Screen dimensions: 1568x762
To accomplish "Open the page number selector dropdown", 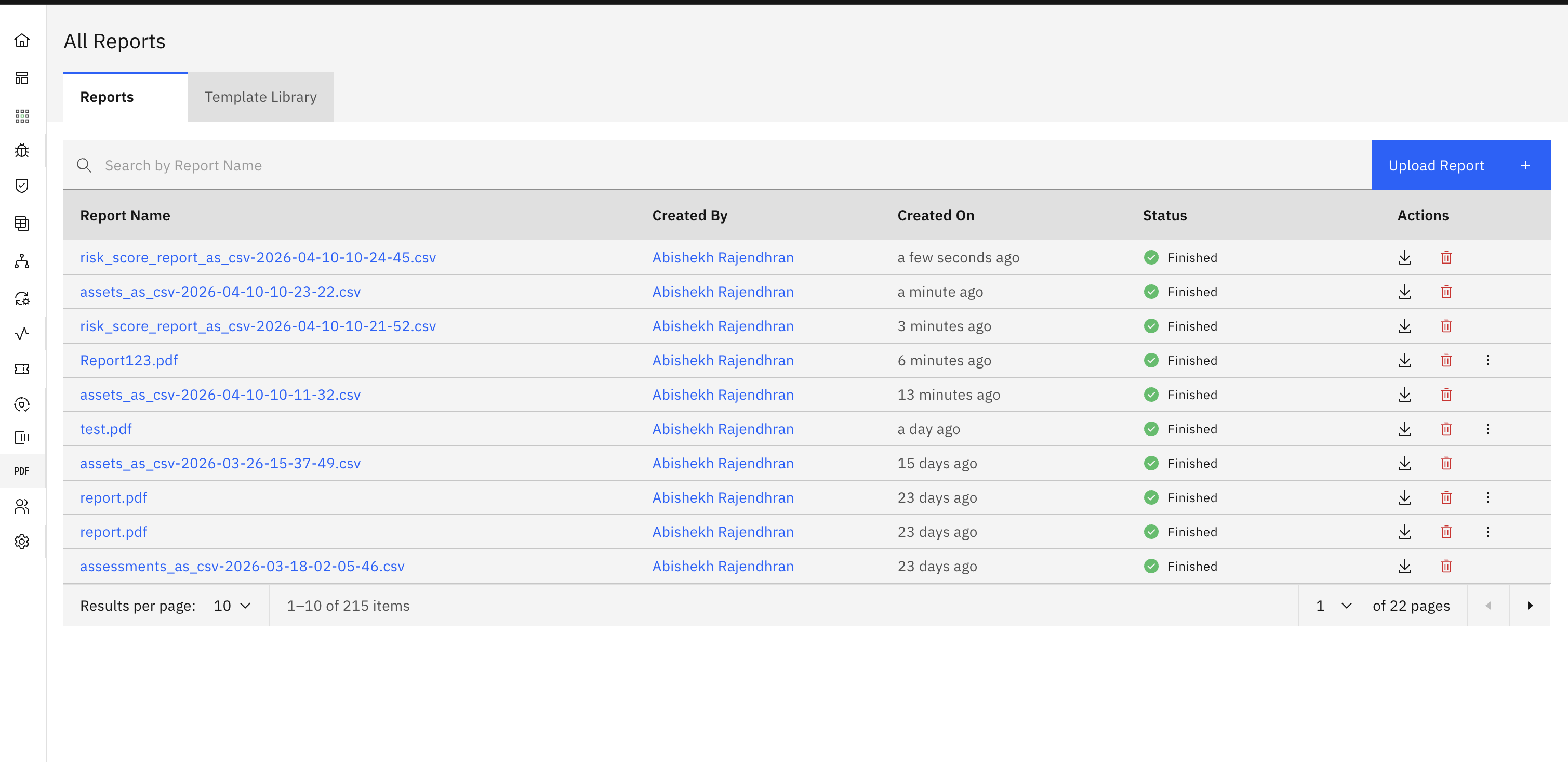I will click(x=1334, y=606).
